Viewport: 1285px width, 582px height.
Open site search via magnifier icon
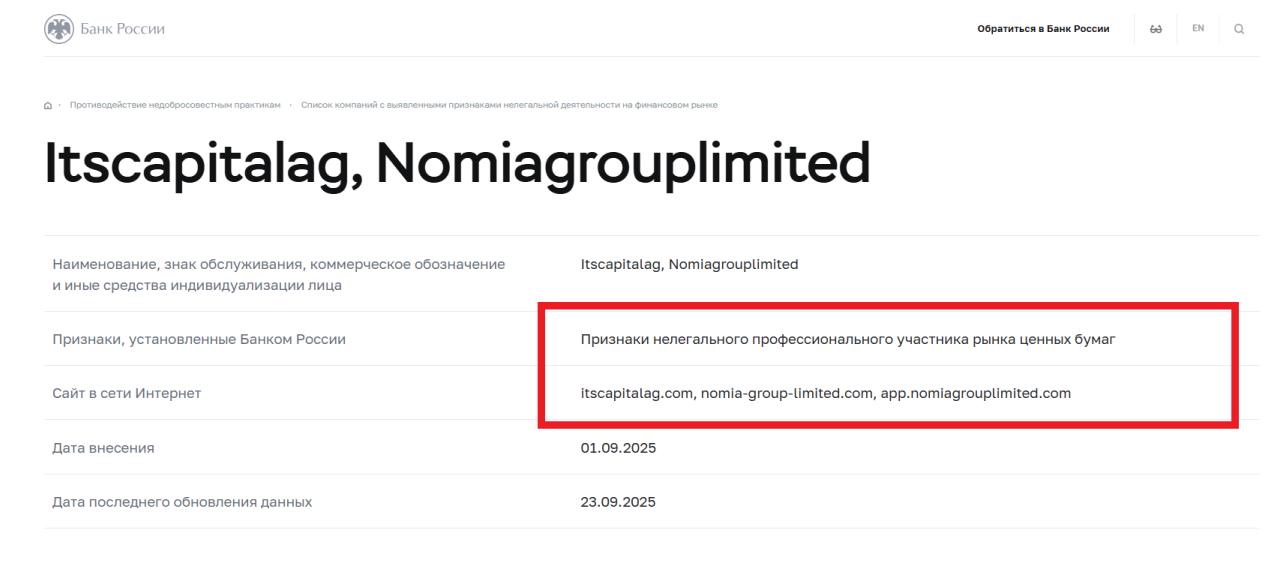[1239, 29]
